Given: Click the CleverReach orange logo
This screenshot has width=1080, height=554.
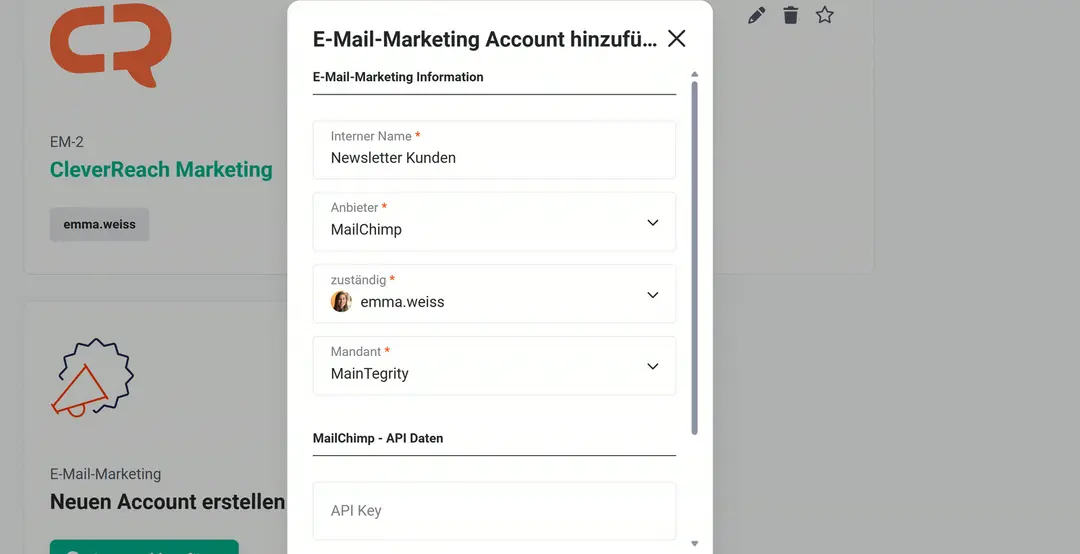Looking at the screenshot, I should tap(110, 44).
